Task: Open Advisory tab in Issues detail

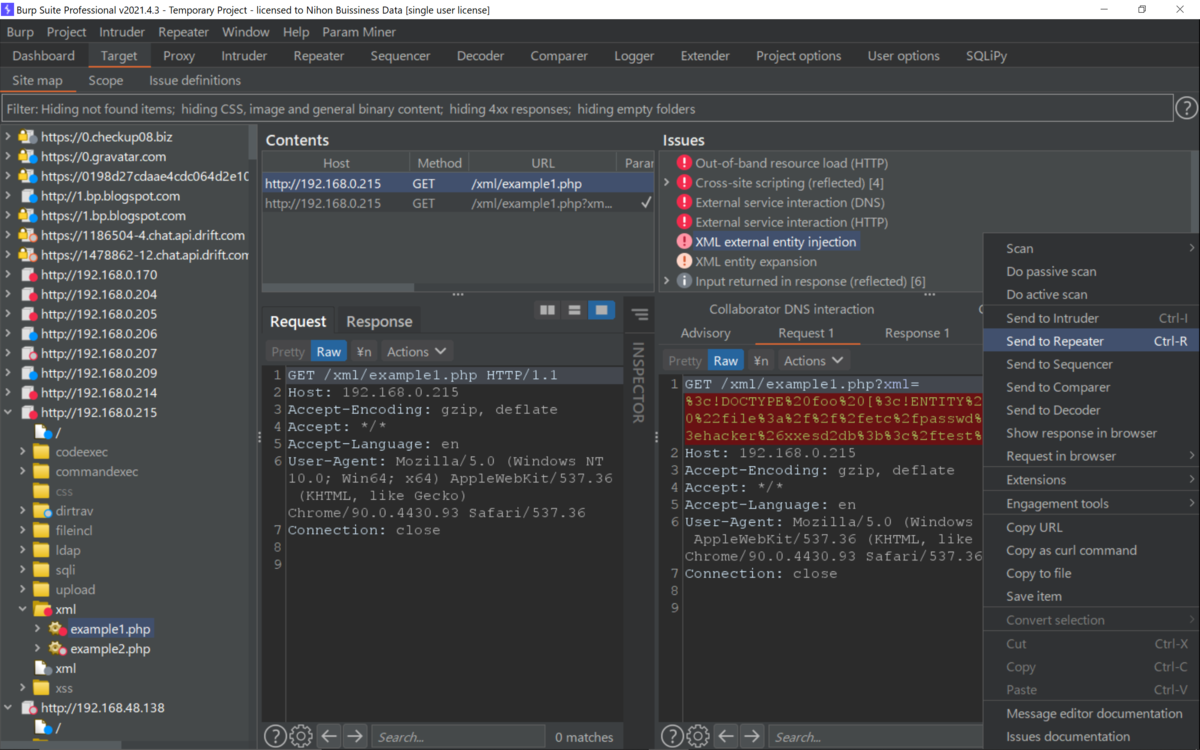Action: point(706,333)
